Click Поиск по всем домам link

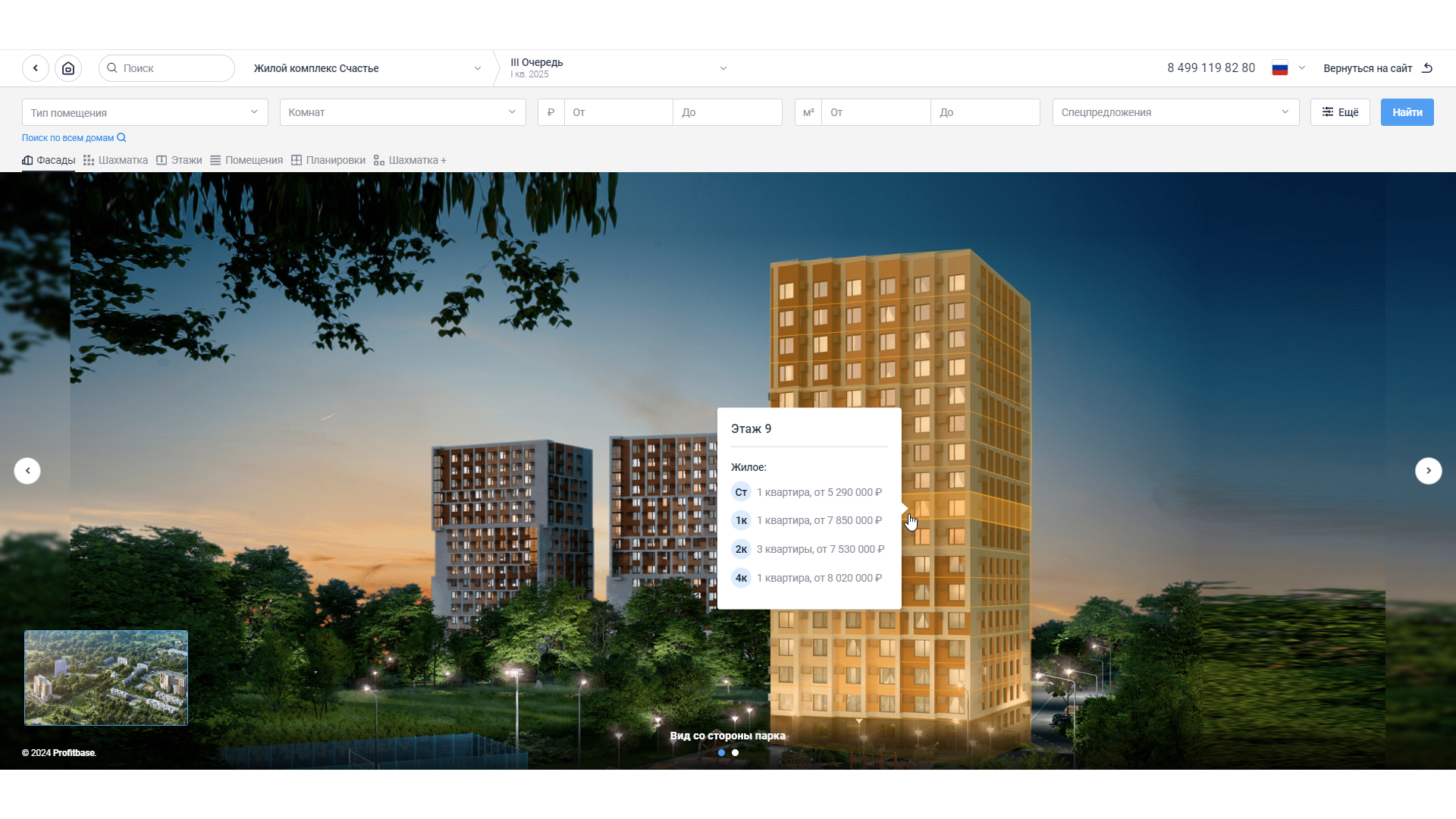coord(74,138)
